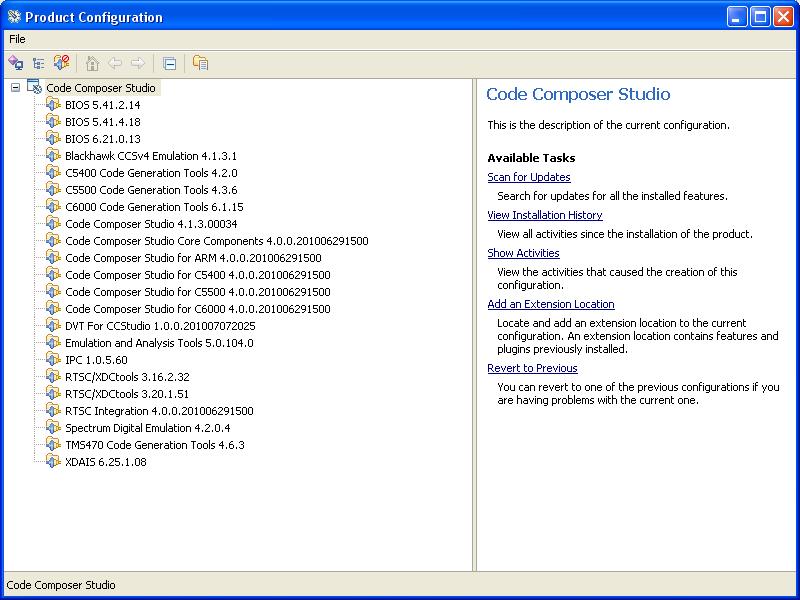
Task: Click the Show Activities link
Action: [x=522, y=253]
